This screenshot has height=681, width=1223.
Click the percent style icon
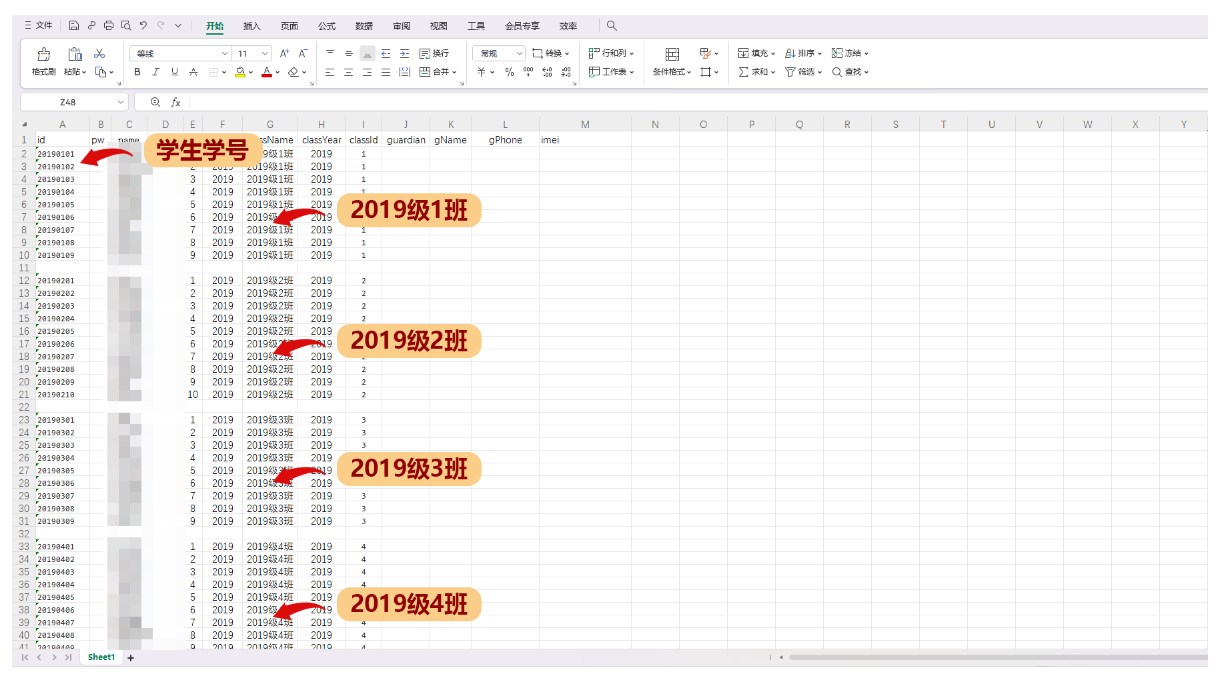(509, 72)
